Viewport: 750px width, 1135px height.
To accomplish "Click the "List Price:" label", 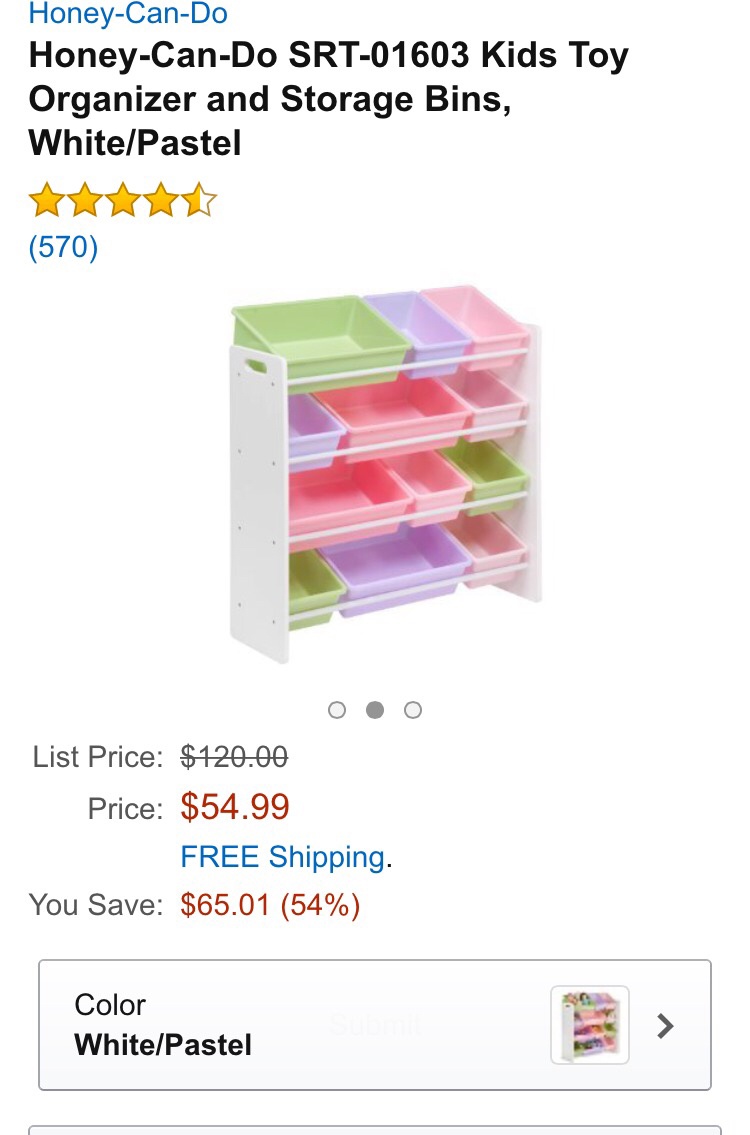I will click(x=98, y=757).
